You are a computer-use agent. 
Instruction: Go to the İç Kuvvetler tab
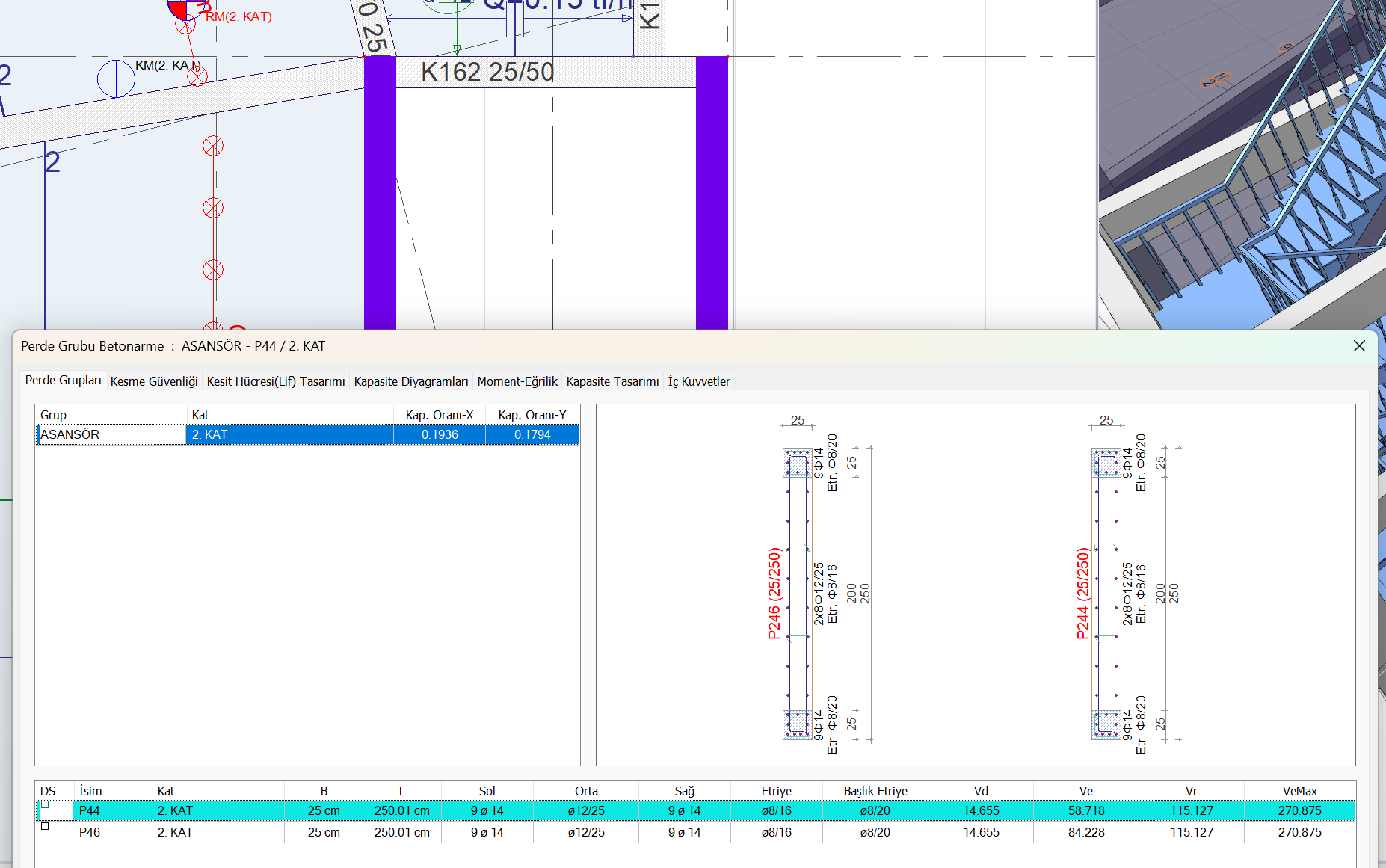[699, 381]
